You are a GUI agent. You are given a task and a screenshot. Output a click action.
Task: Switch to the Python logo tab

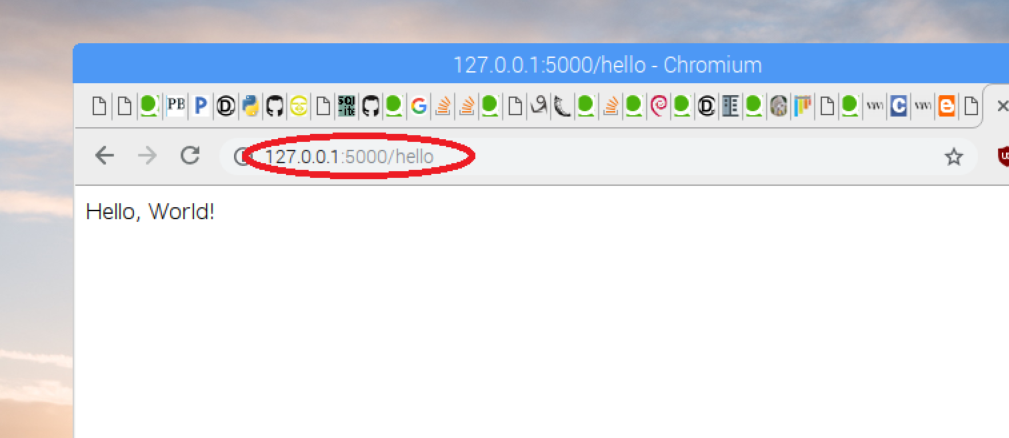tap(250, 105)
